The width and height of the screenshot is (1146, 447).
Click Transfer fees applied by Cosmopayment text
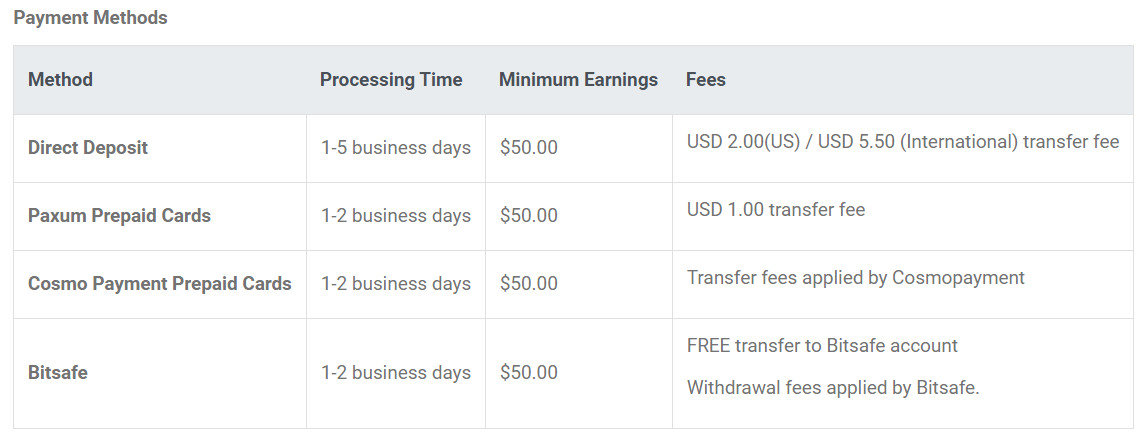pos(856,278)
